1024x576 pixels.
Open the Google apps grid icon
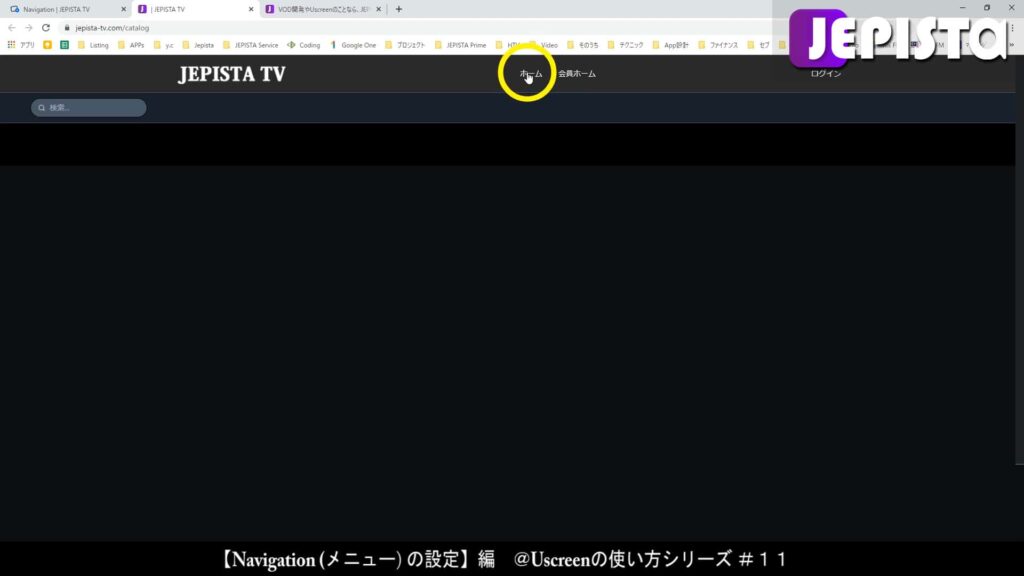click(x=11, y=45)
